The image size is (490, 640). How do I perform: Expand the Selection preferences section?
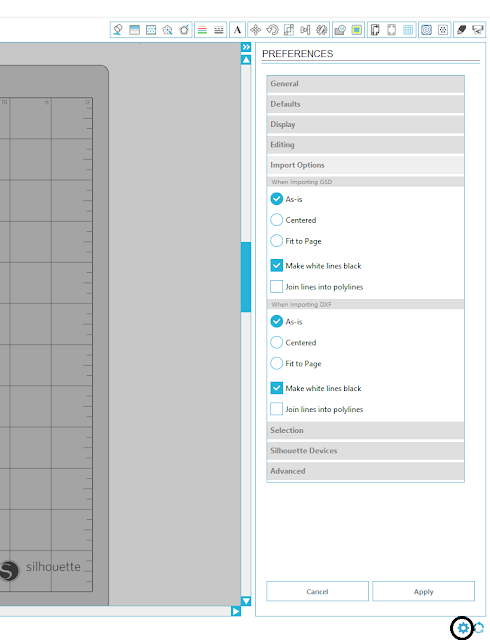tap(365, 430)
